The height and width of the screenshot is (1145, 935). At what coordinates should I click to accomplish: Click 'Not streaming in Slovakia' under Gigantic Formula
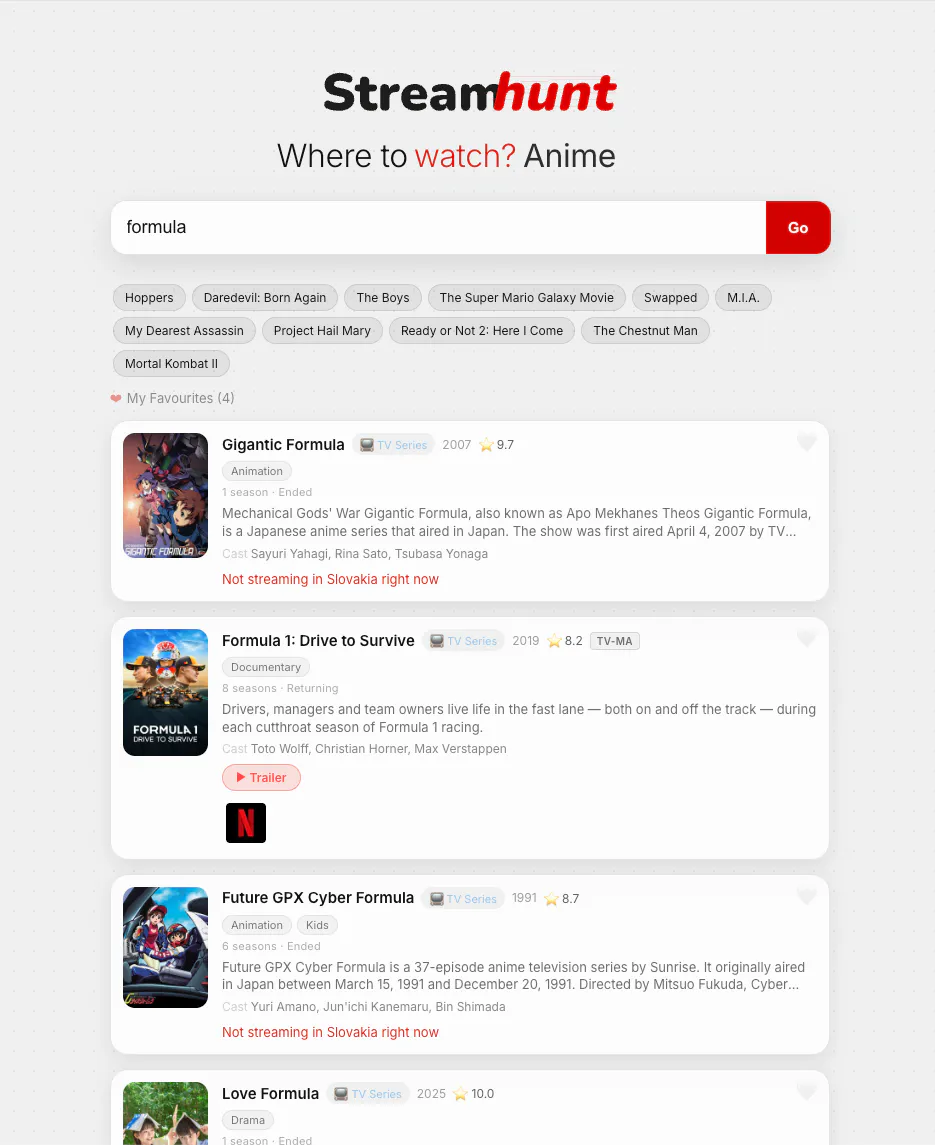coord(330,579)
